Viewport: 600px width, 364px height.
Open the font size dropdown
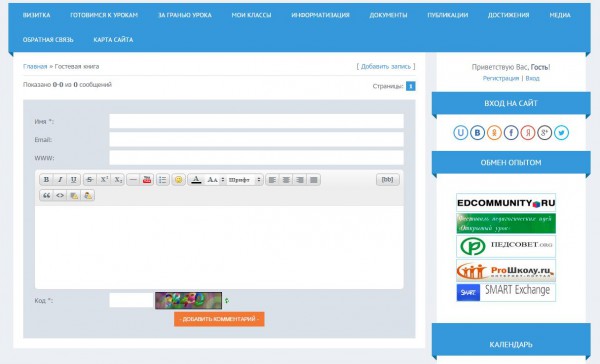215,180
